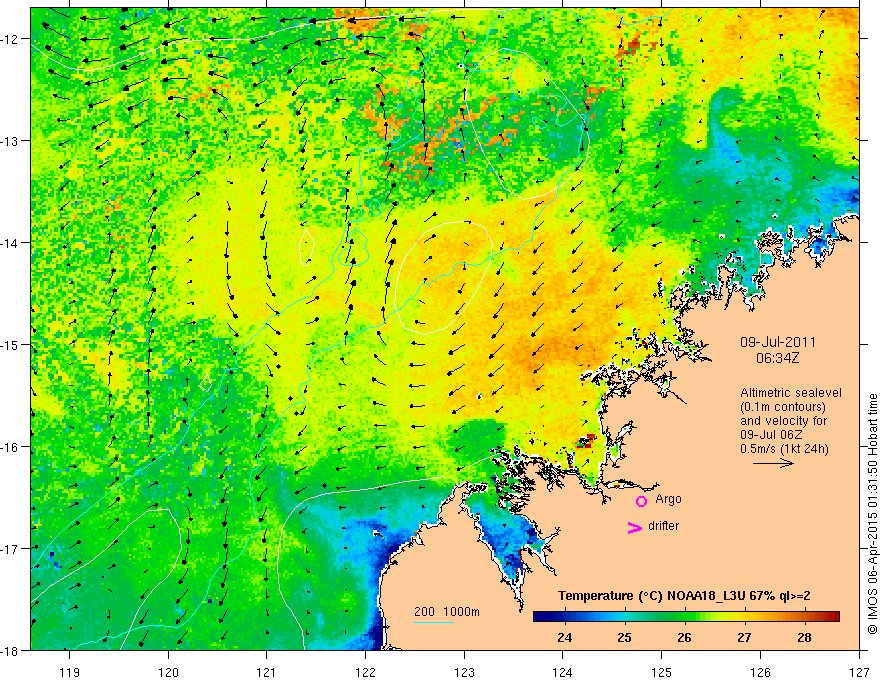
Task: Click the '0.5m/s (1kt 24h)' scale text
Action: tap(785, 449)
